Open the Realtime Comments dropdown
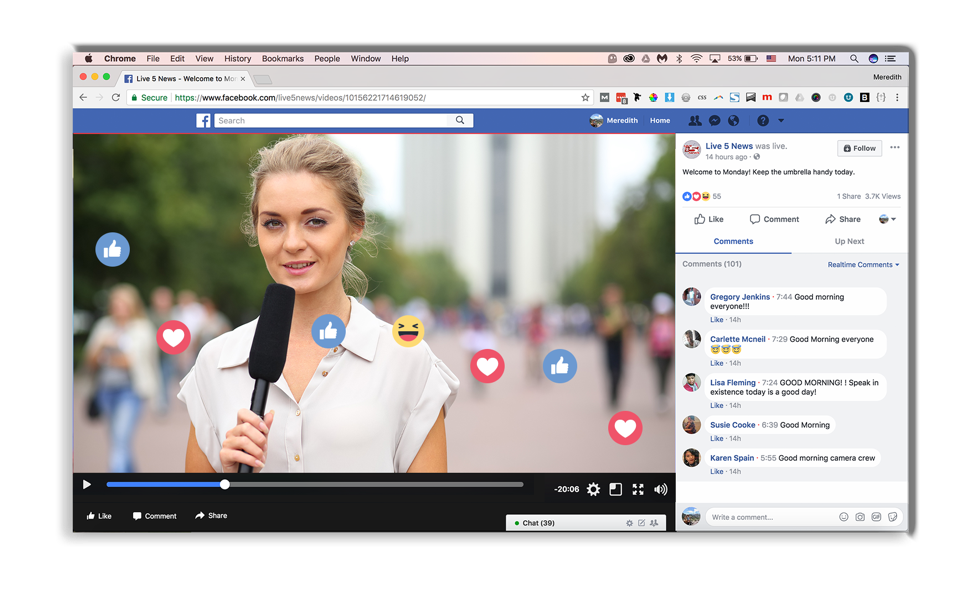The height and width of the screenshot is (604, 975). pyautogui.click(x=862, y=264)
